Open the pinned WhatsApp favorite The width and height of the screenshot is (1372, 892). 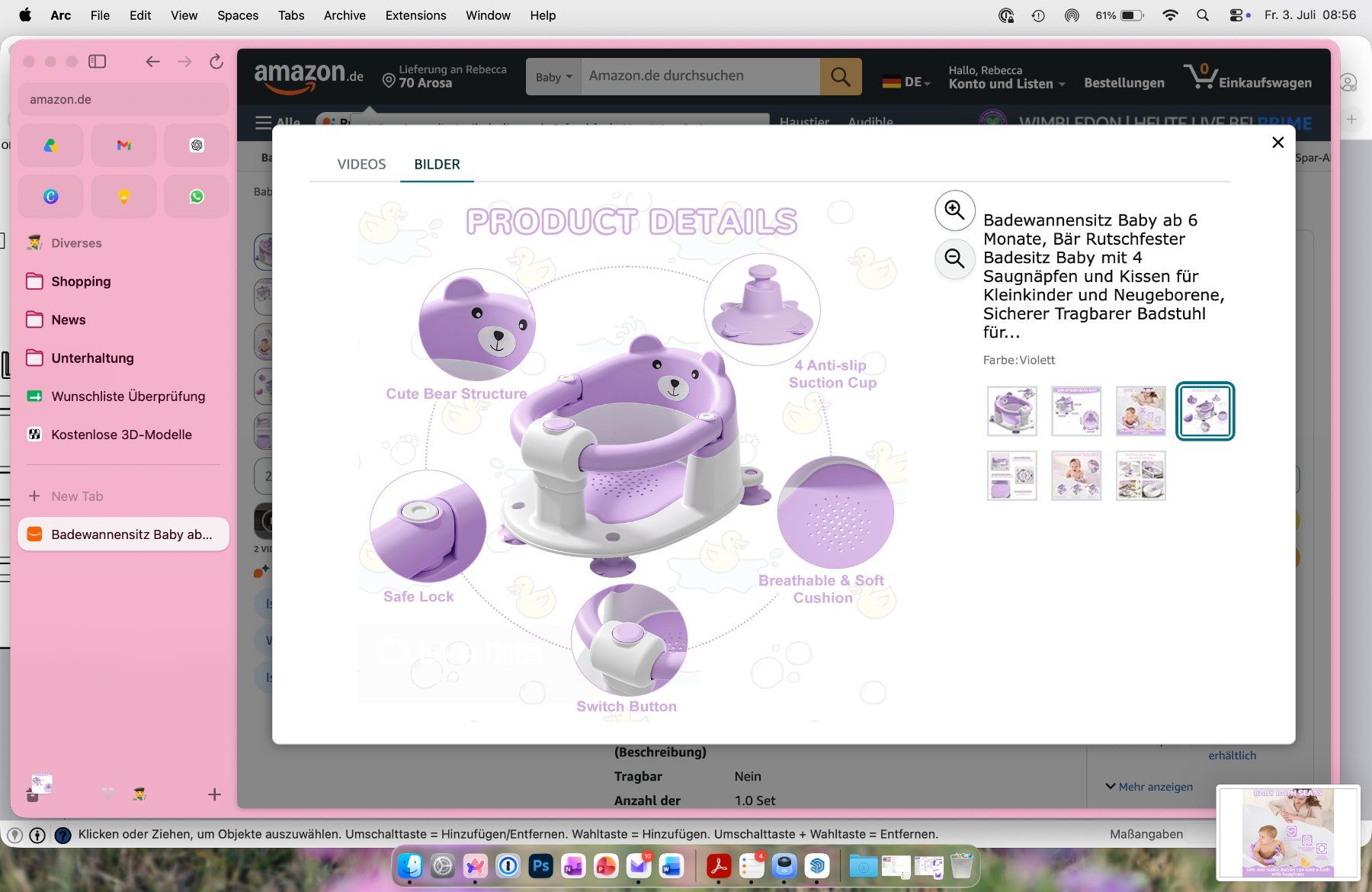[197, 196]
